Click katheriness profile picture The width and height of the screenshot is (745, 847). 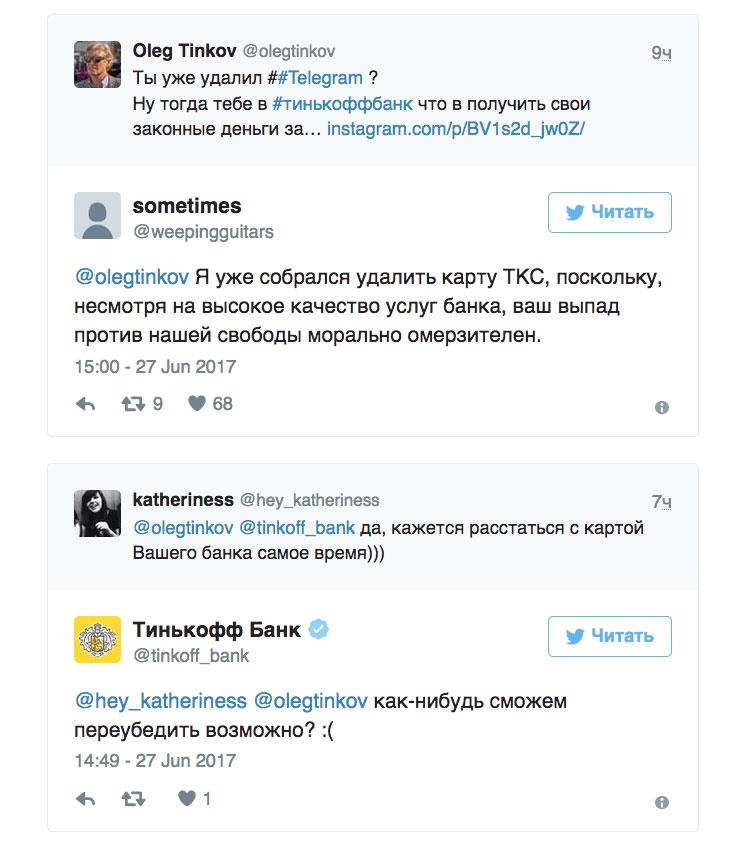click(98, 513)
